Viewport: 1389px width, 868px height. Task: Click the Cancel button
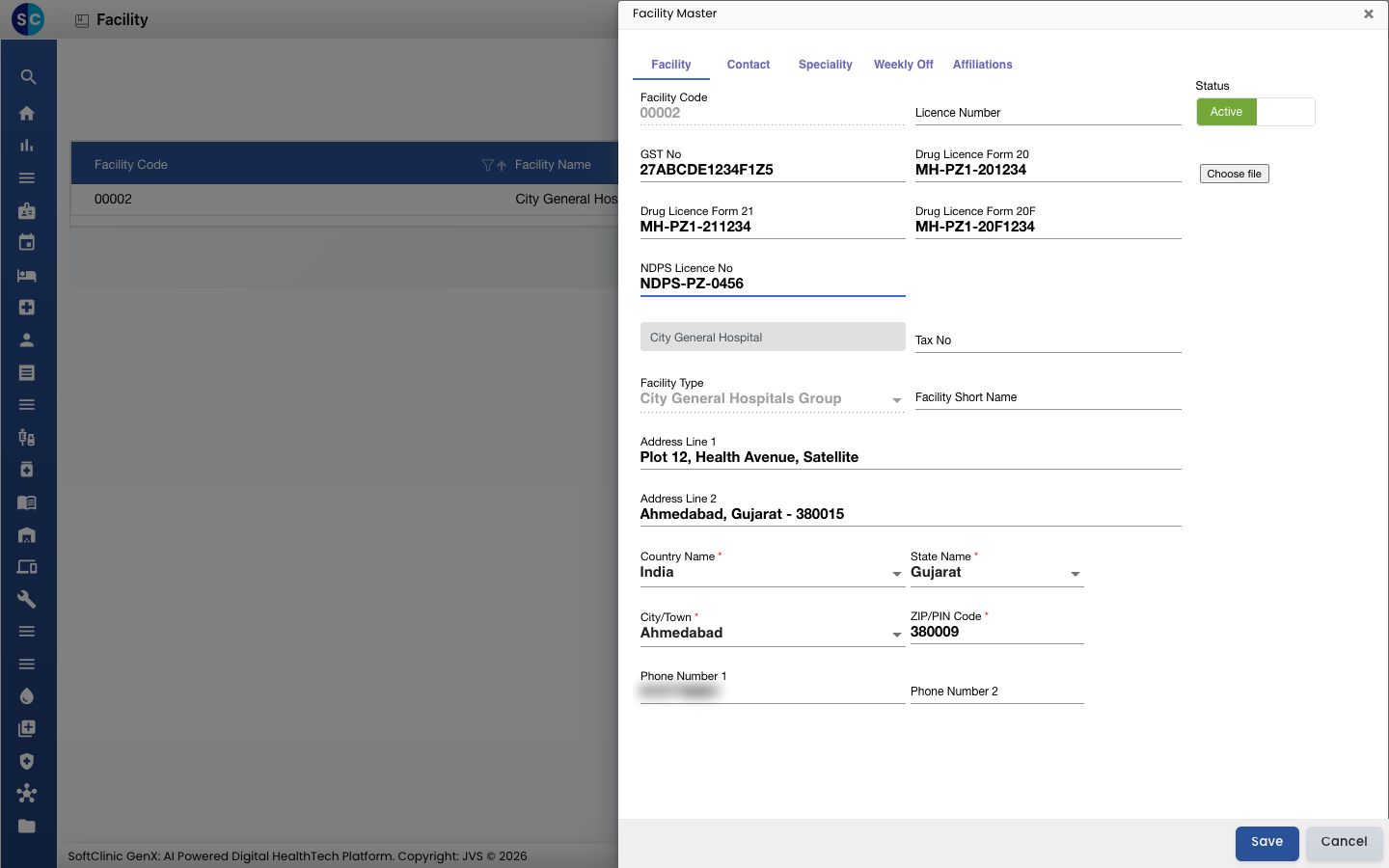1344,843
